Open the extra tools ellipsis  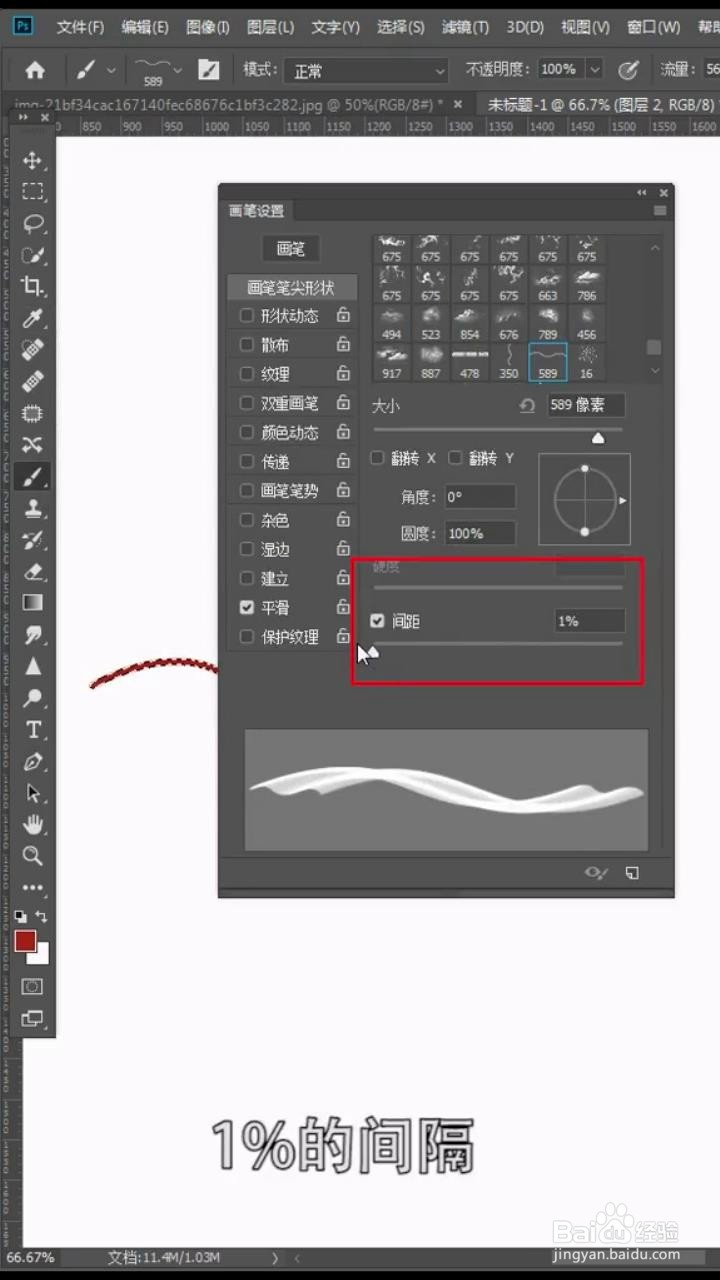tap(33, 887)
